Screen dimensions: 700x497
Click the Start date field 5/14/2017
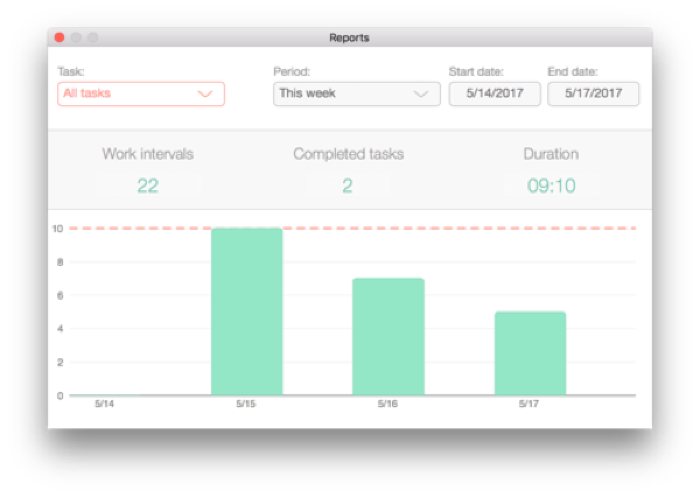coord(495,94)
